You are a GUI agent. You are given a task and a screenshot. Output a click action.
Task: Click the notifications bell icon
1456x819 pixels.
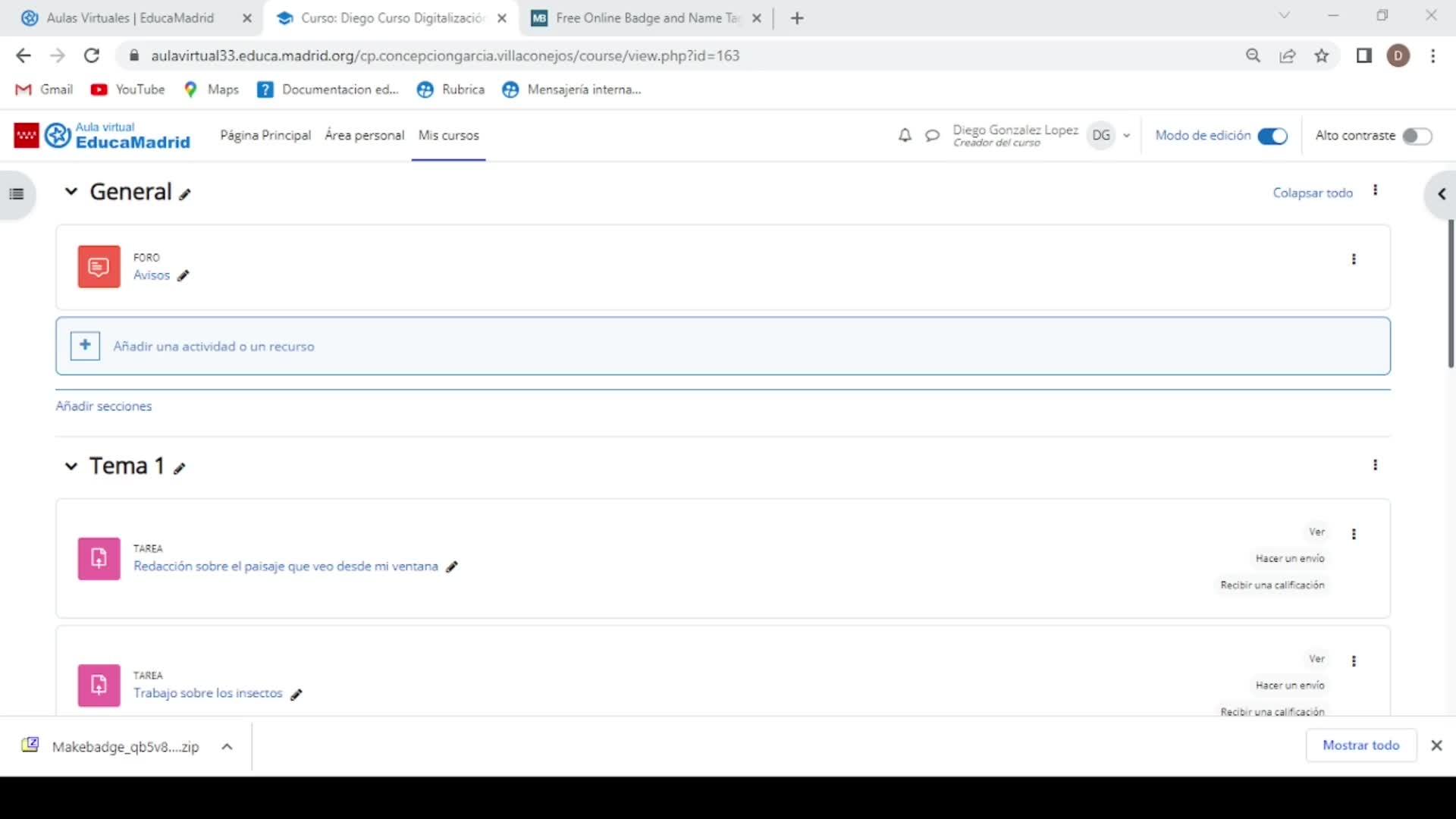[x=905, y=136]
